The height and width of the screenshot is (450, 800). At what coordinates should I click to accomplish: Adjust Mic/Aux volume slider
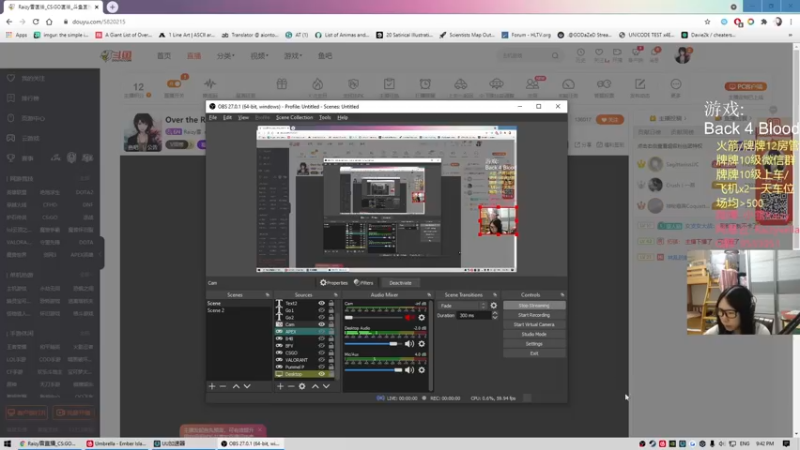coord(373,370)
